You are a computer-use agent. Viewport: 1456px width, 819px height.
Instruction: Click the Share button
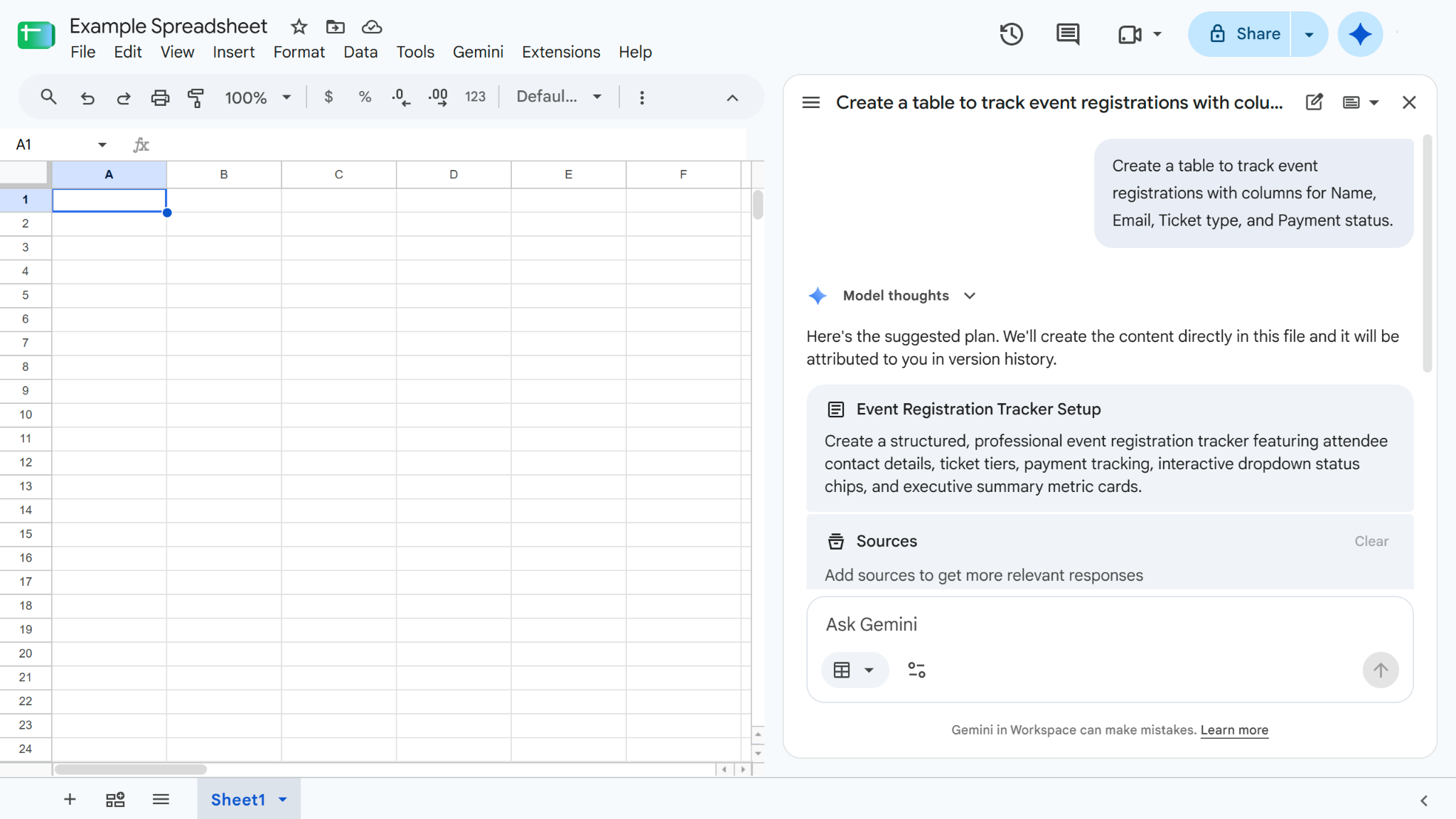pos(1241,34)
